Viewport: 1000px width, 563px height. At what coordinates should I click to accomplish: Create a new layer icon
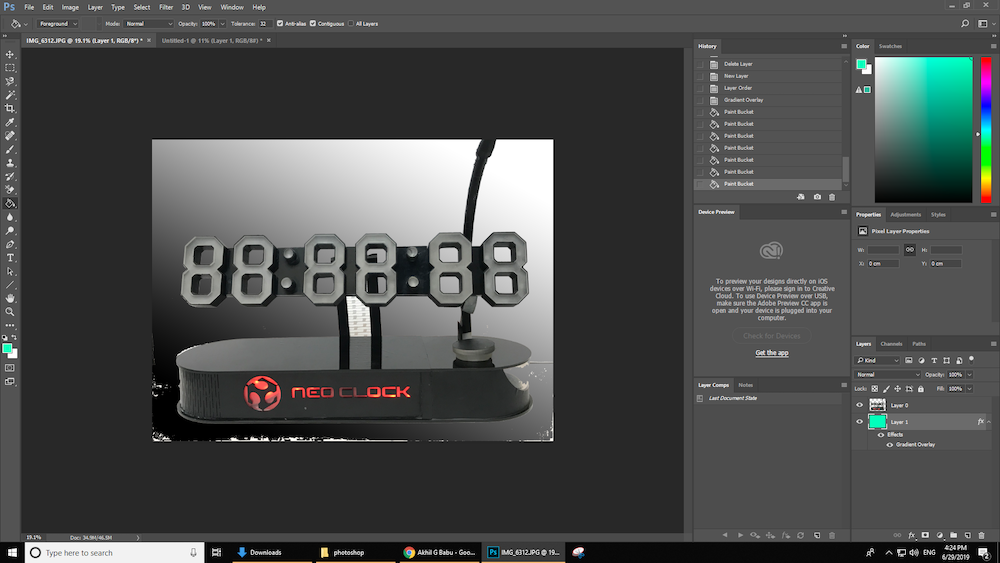tap(967, 536)
